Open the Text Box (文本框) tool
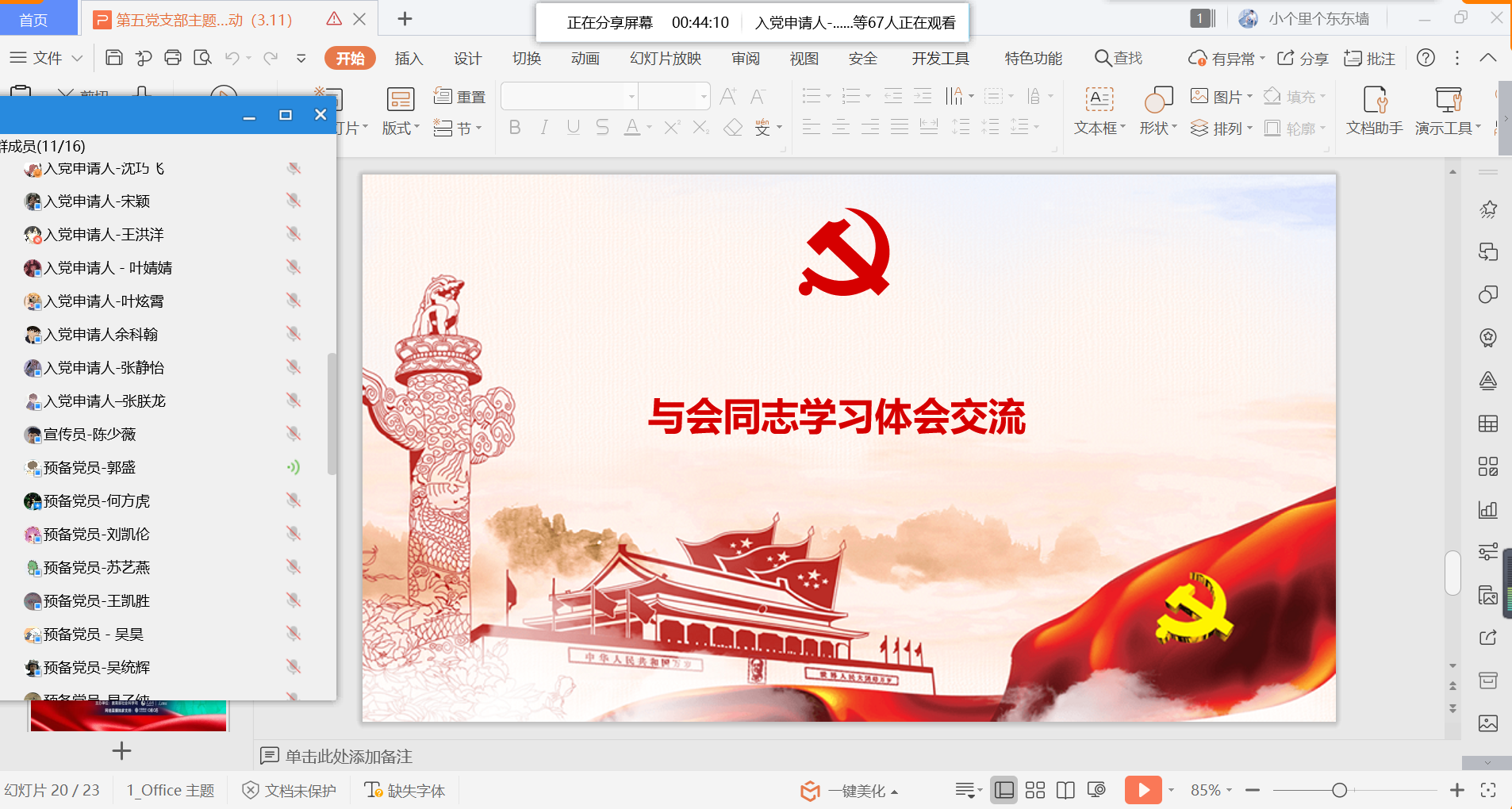Image resolution: width=1512 pixels, height=809 pixels. (1099, 100)
